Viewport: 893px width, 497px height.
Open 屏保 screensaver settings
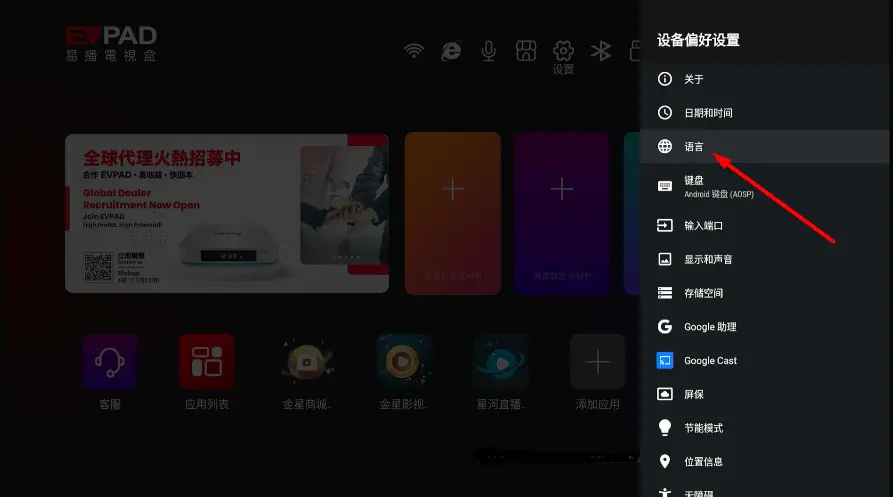pos(693,394)
